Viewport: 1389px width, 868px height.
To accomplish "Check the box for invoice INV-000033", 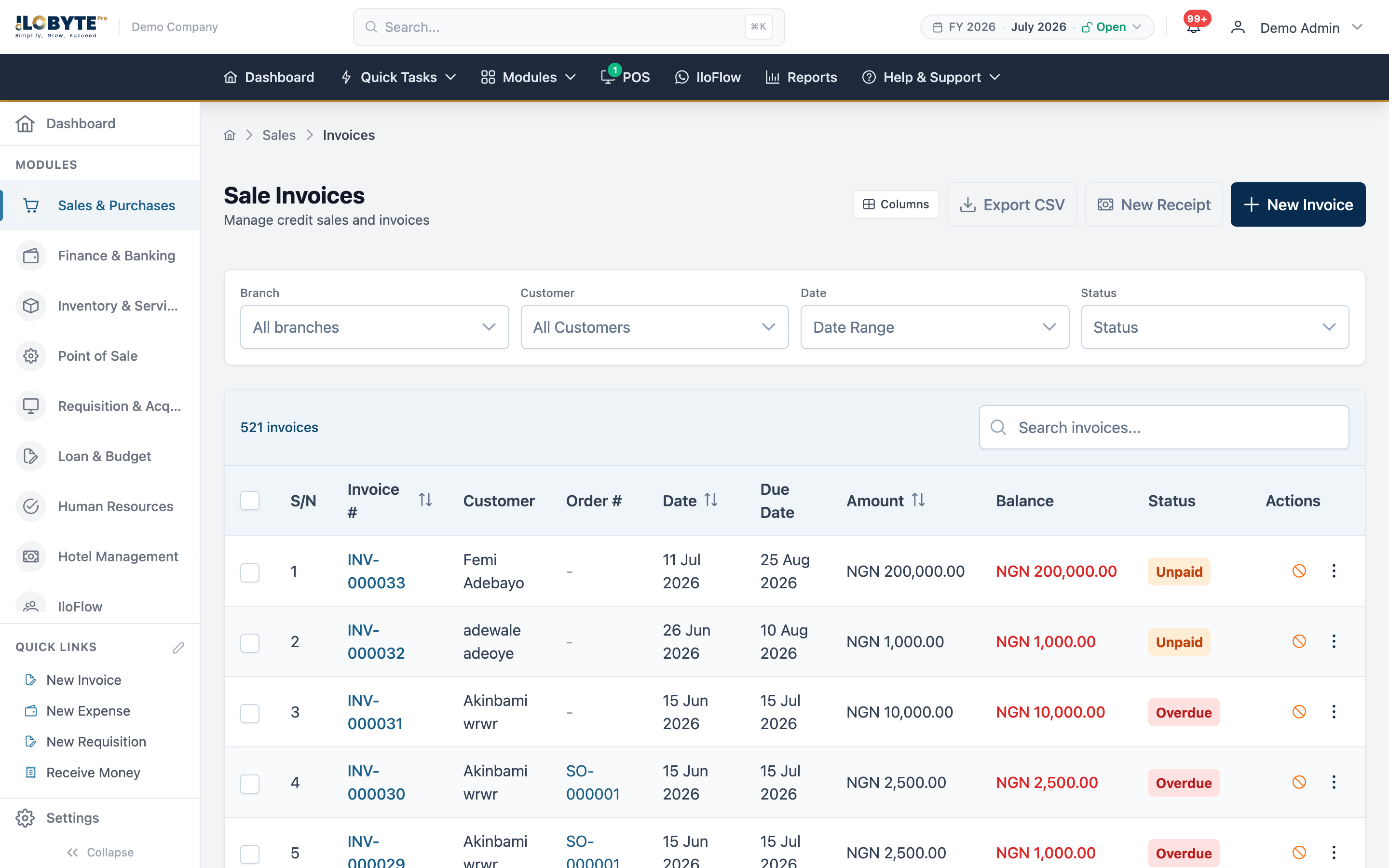I will click(x=250, y=572).
